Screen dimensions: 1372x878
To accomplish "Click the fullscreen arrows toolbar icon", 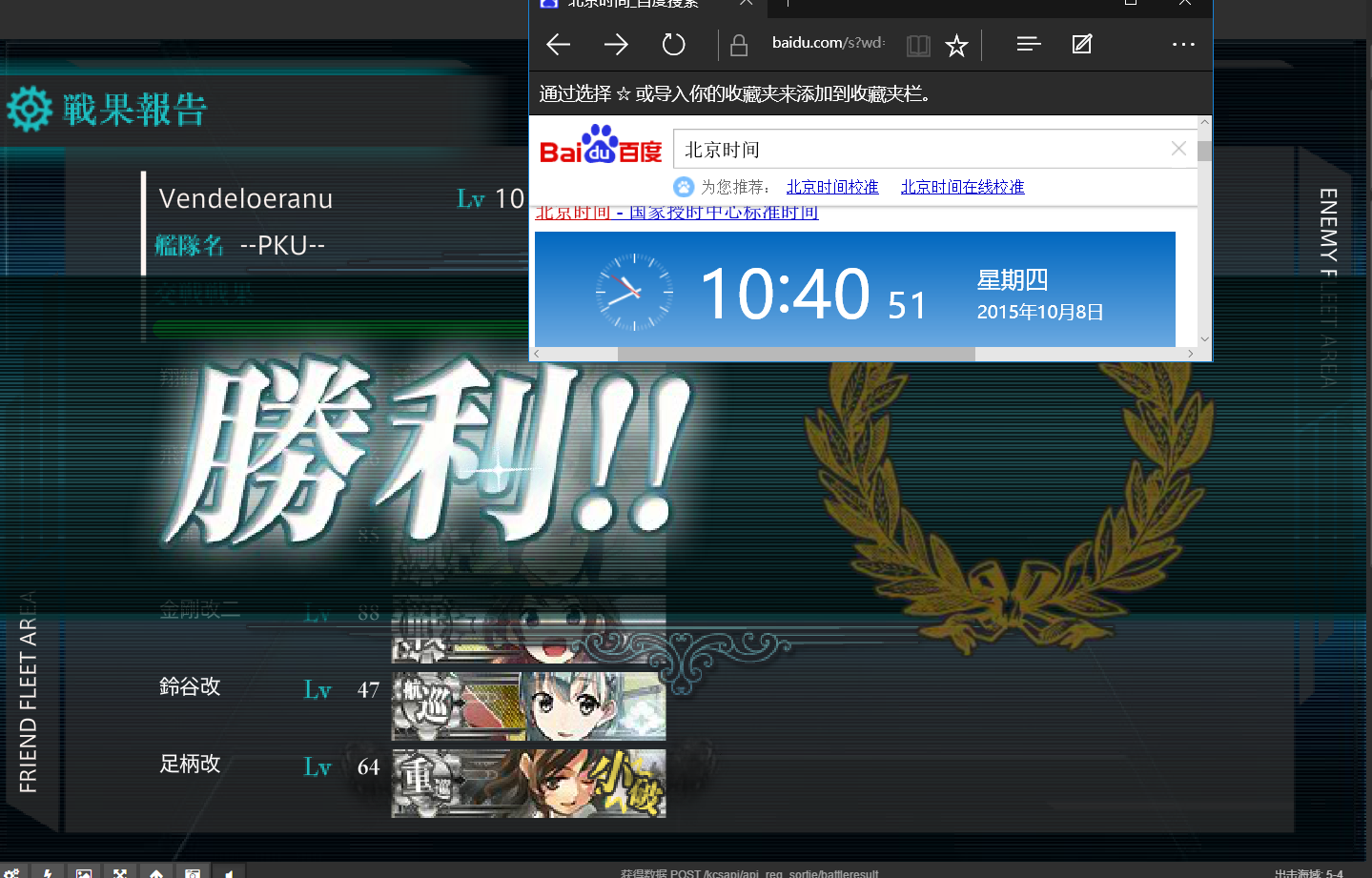I will pyautogui.click(x=120, y=872).
